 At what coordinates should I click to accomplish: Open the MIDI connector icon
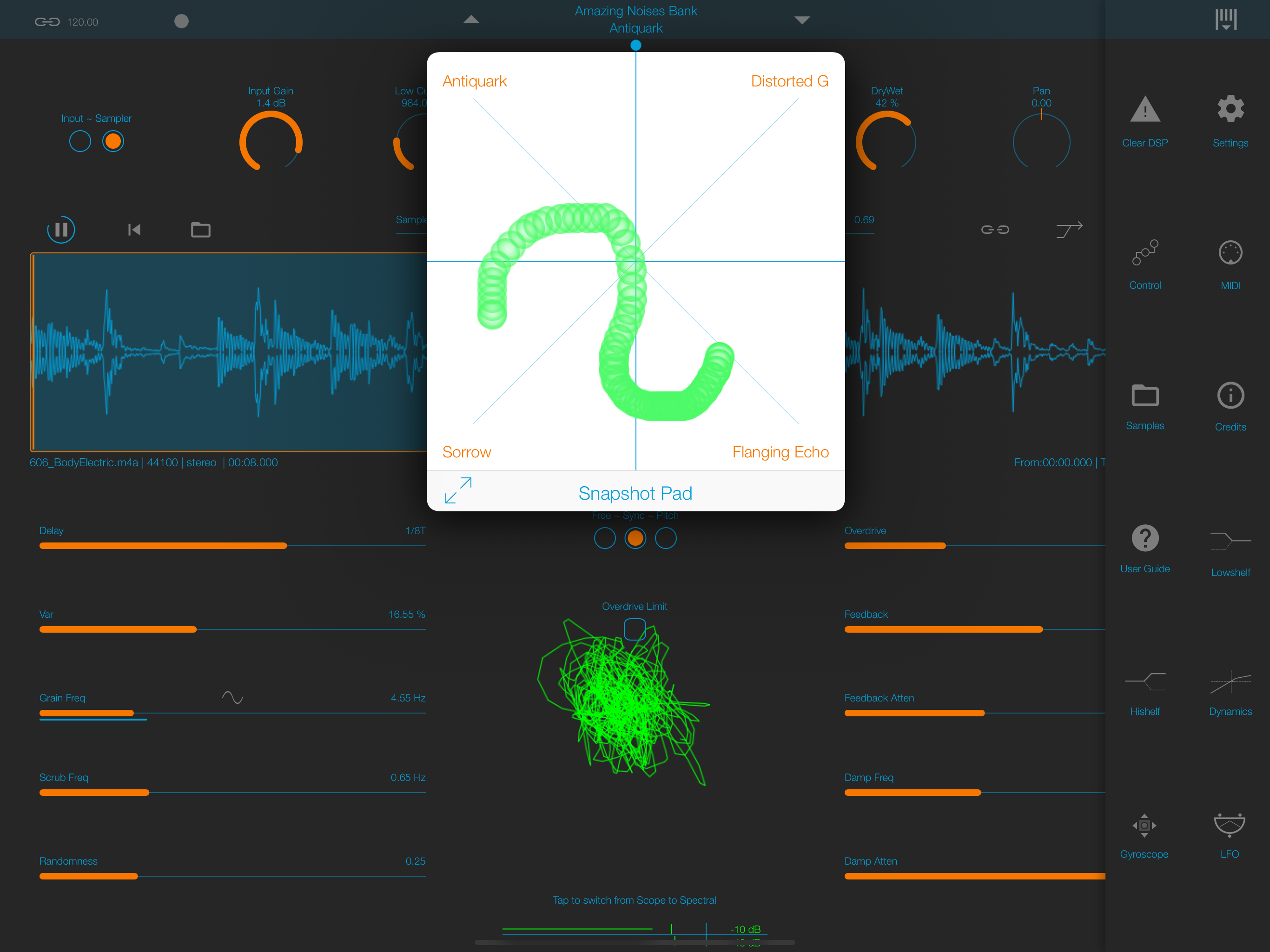(x=1230, y=252)
